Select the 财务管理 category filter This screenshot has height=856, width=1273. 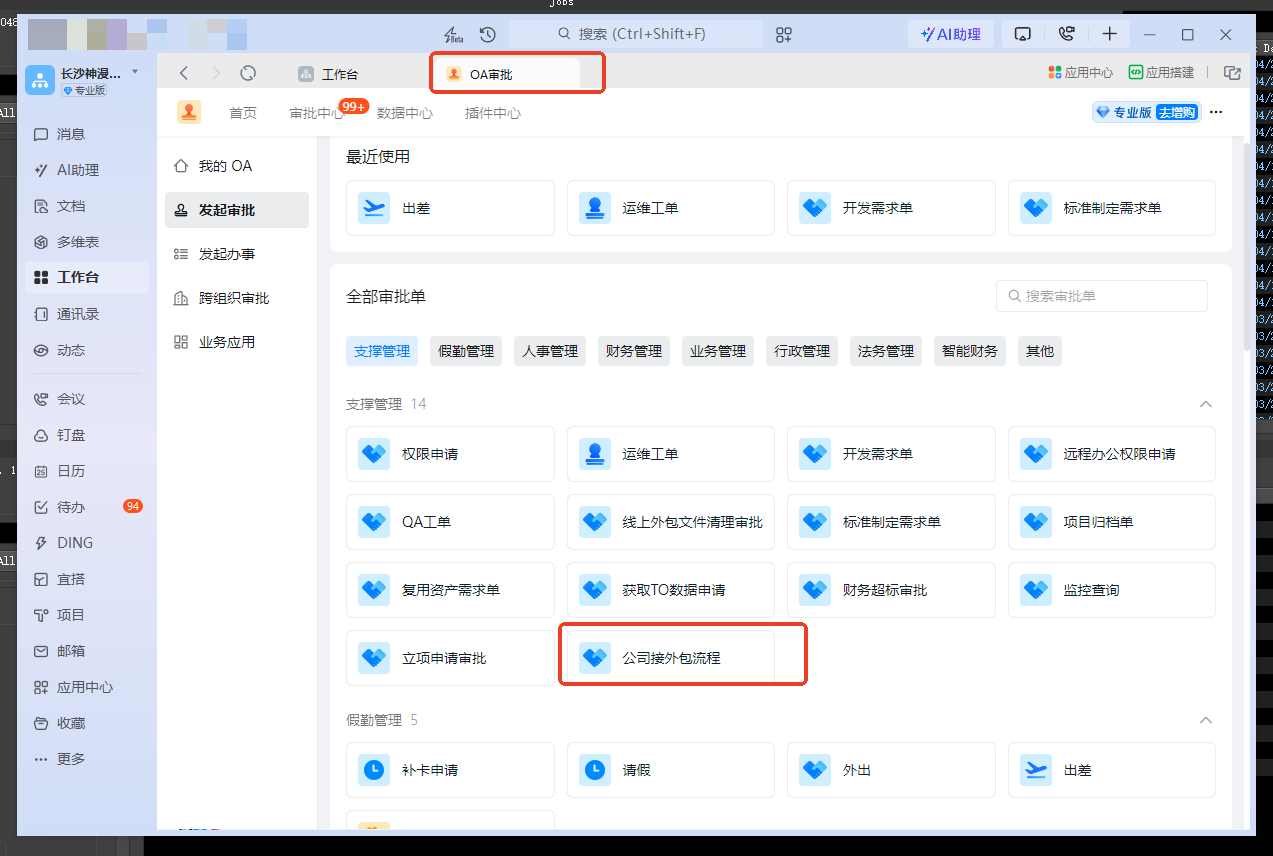[634, 351]
